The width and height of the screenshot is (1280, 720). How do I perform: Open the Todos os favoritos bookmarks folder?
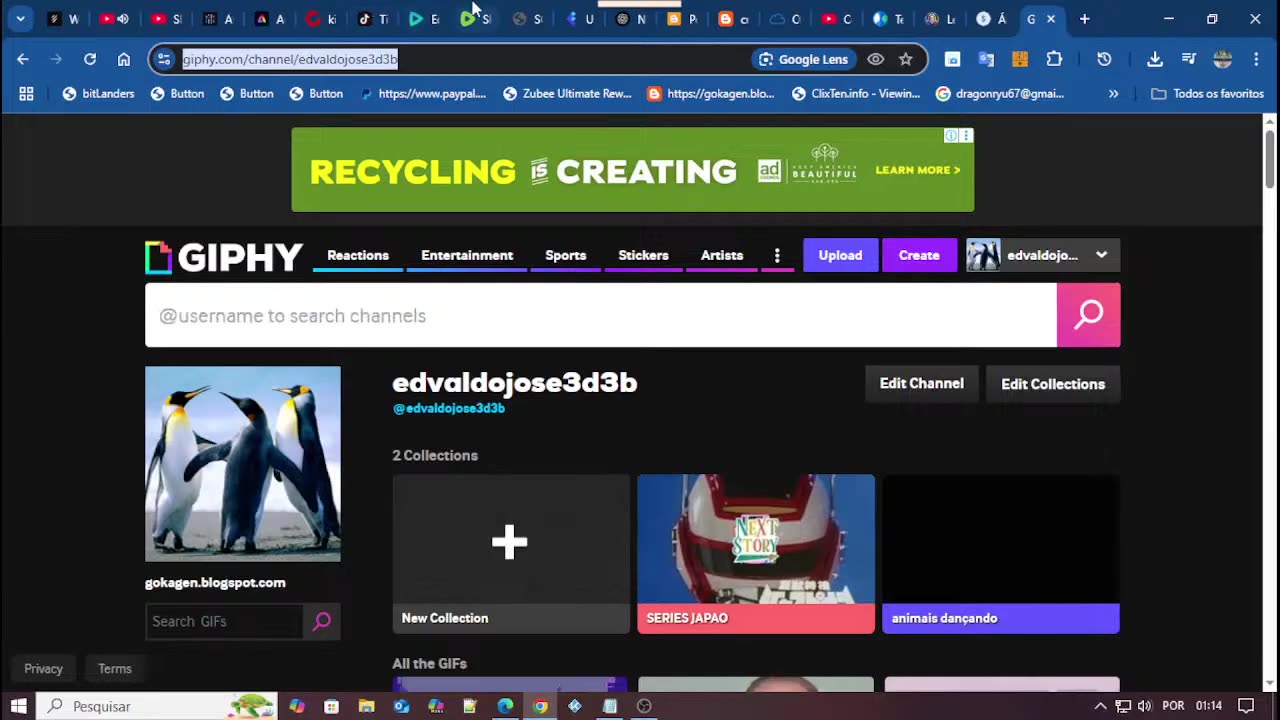[x=1208, y=93]
